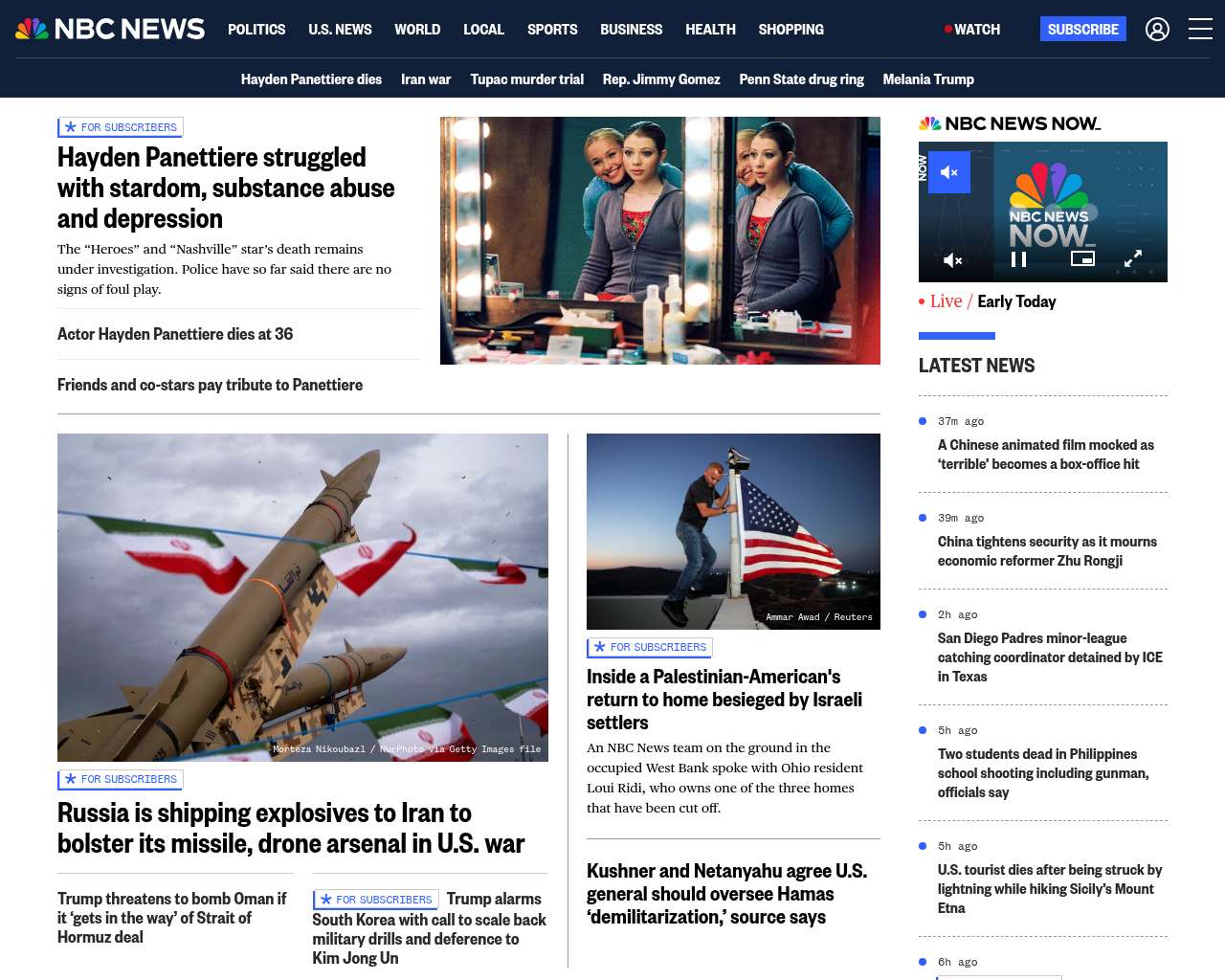
Task: Click the '2h ago' timestamp
Action: tap(957, 614)
